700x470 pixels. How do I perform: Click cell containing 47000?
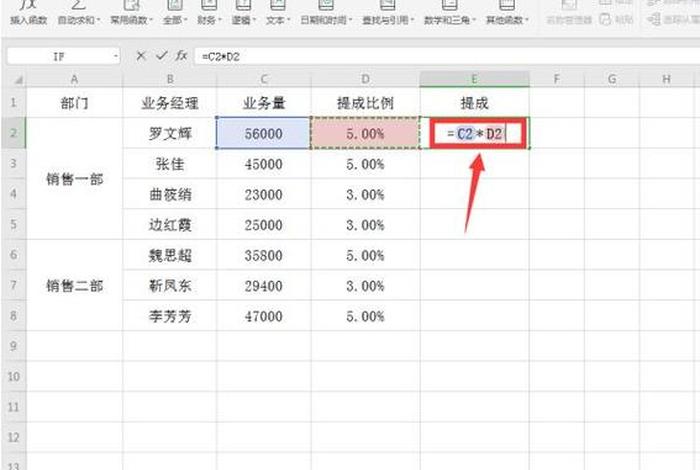pos(264,316)
